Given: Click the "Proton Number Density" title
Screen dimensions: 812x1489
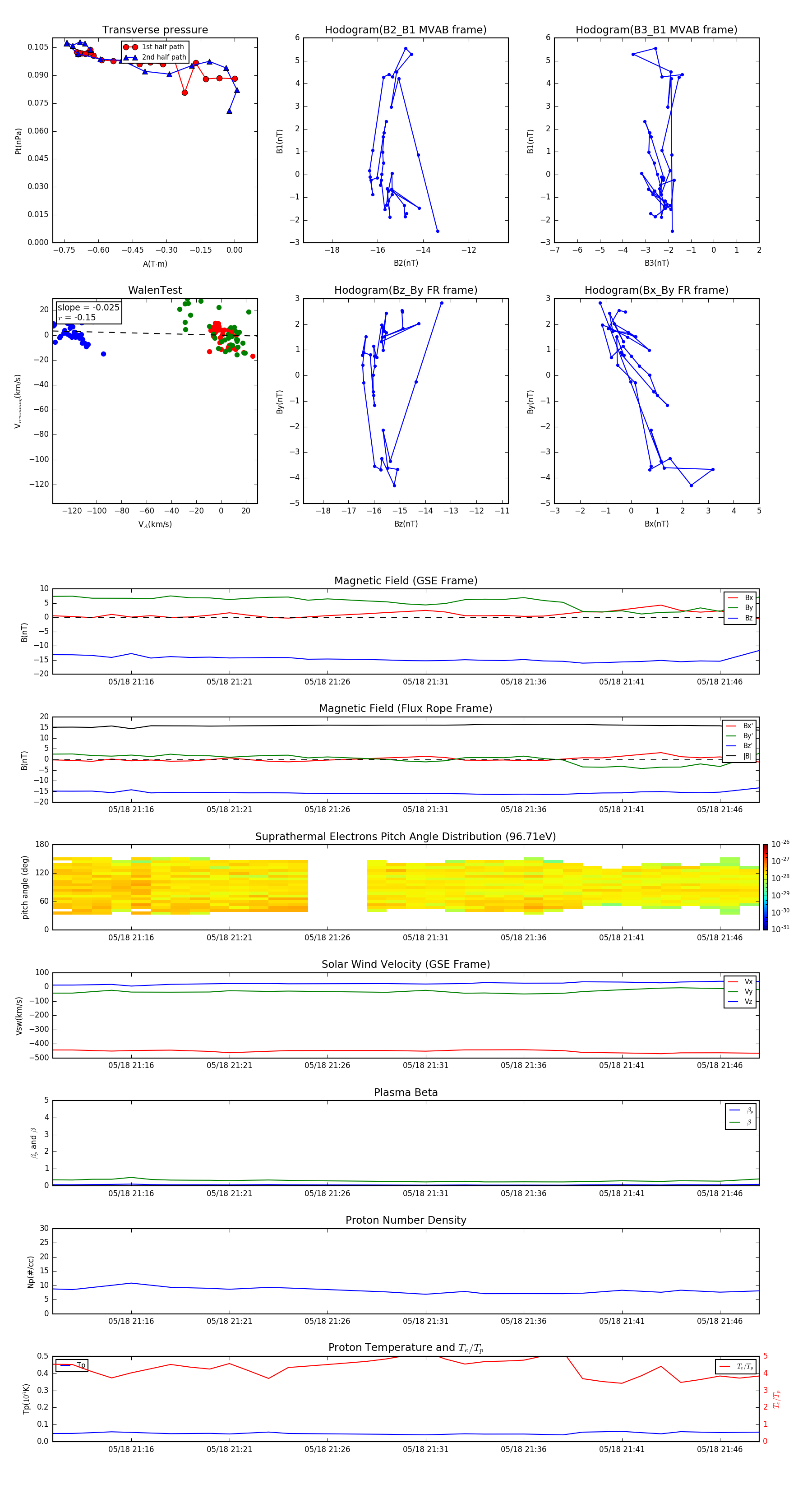Looking at the screenshot, I should pos(406,1220).
